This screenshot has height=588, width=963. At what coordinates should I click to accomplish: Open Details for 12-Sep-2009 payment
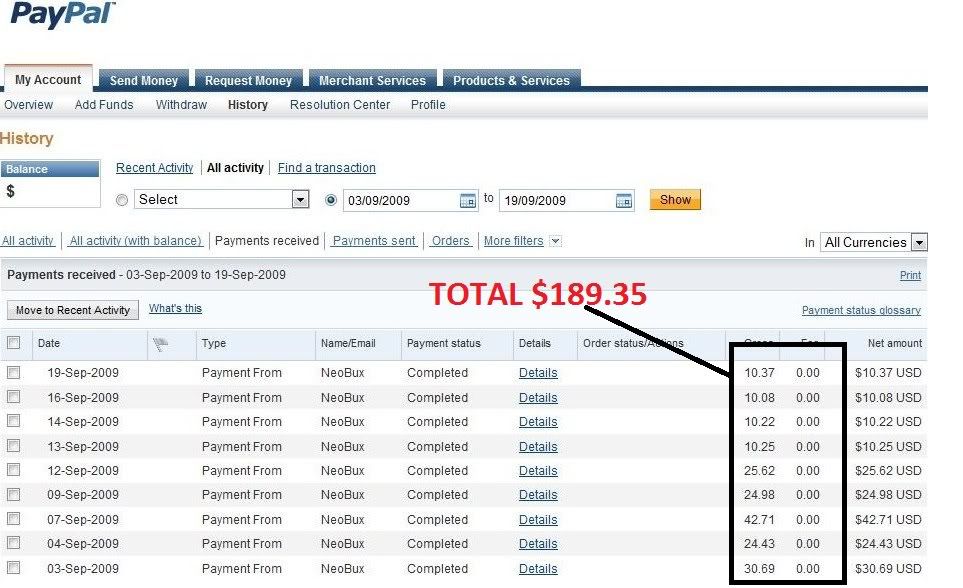pos(538,471)
